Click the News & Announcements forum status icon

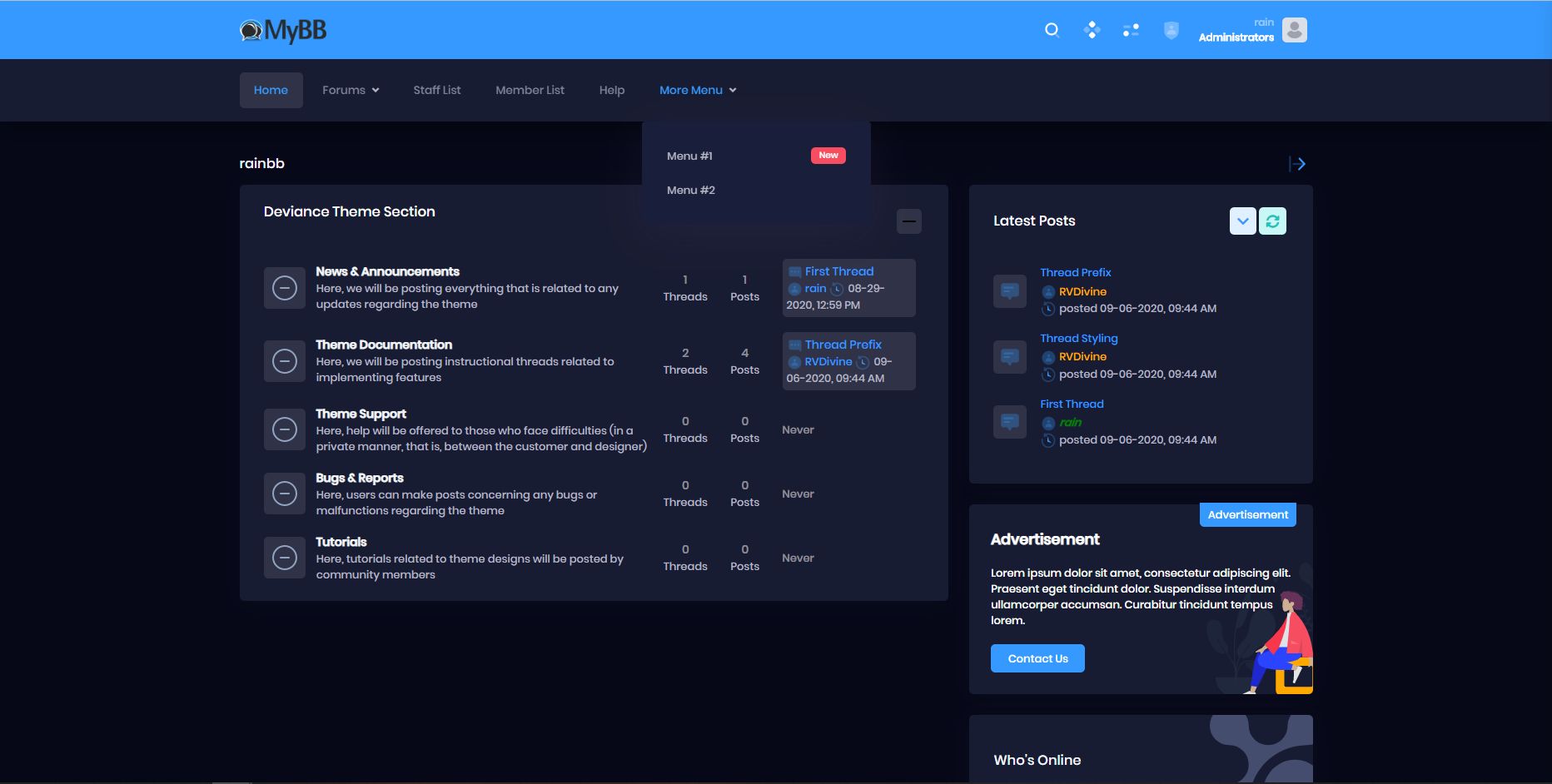click(x=285, y=288)
